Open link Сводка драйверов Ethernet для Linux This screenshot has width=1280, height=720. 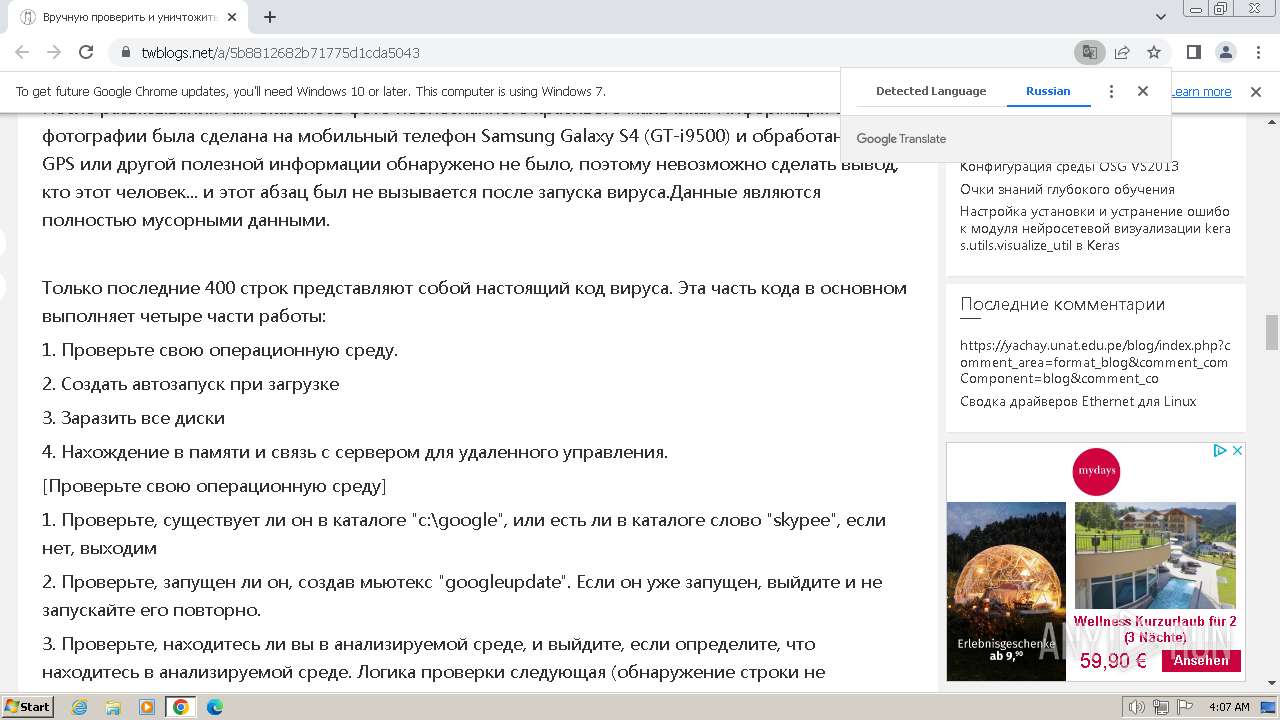[1078, 401]
